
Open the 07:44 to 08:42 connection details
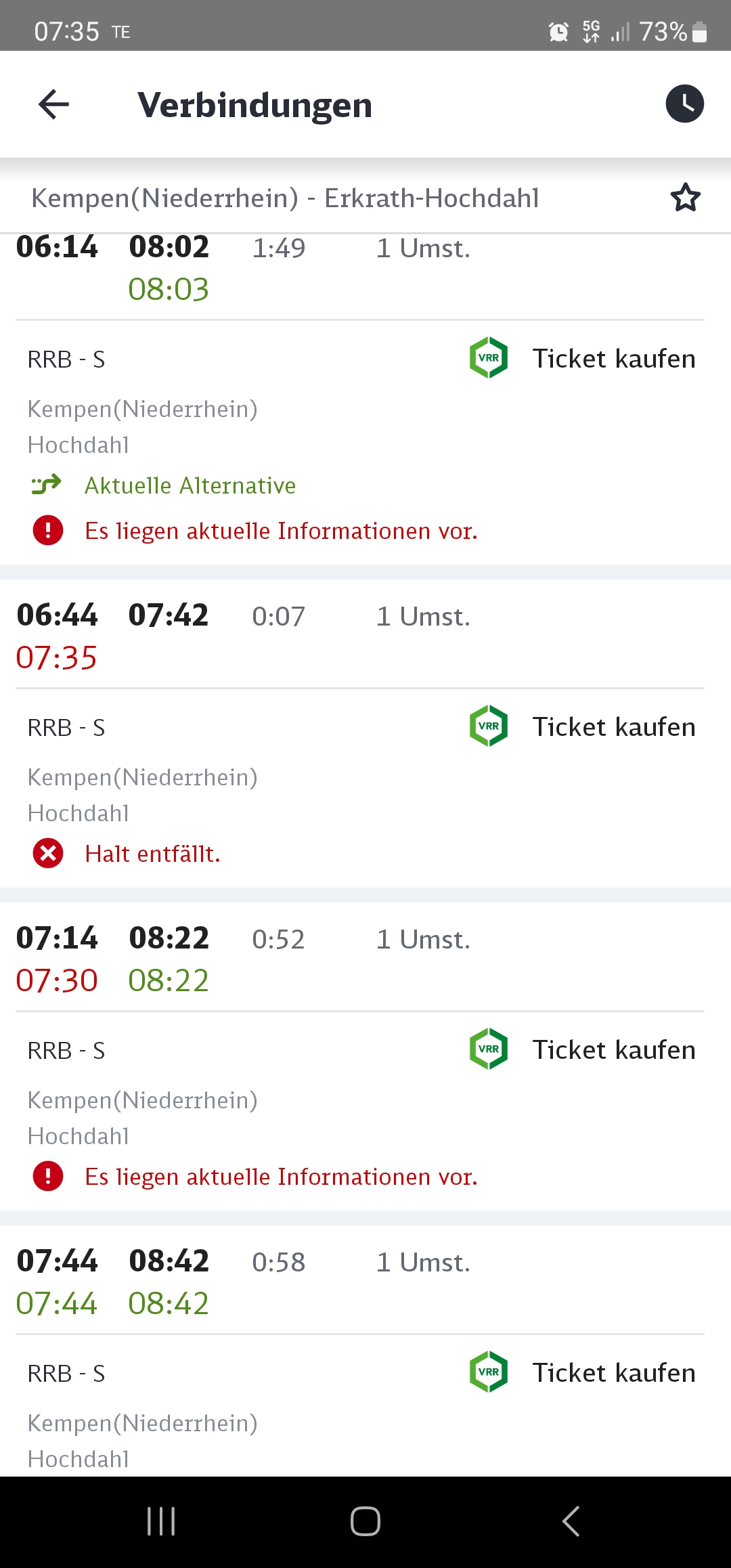coord(244,1281)
